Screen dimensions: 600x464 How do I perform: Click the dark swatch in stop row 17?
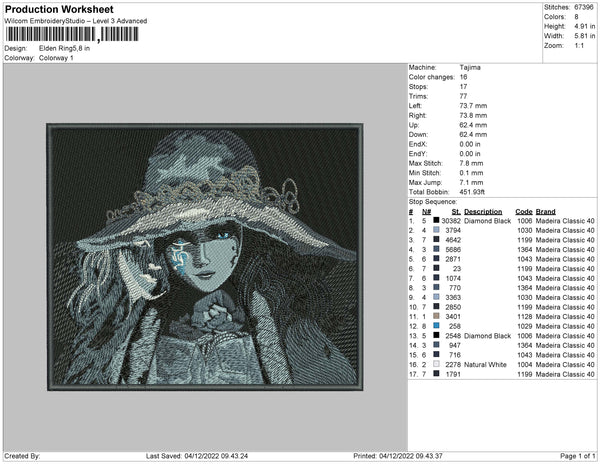click(436, 373)
